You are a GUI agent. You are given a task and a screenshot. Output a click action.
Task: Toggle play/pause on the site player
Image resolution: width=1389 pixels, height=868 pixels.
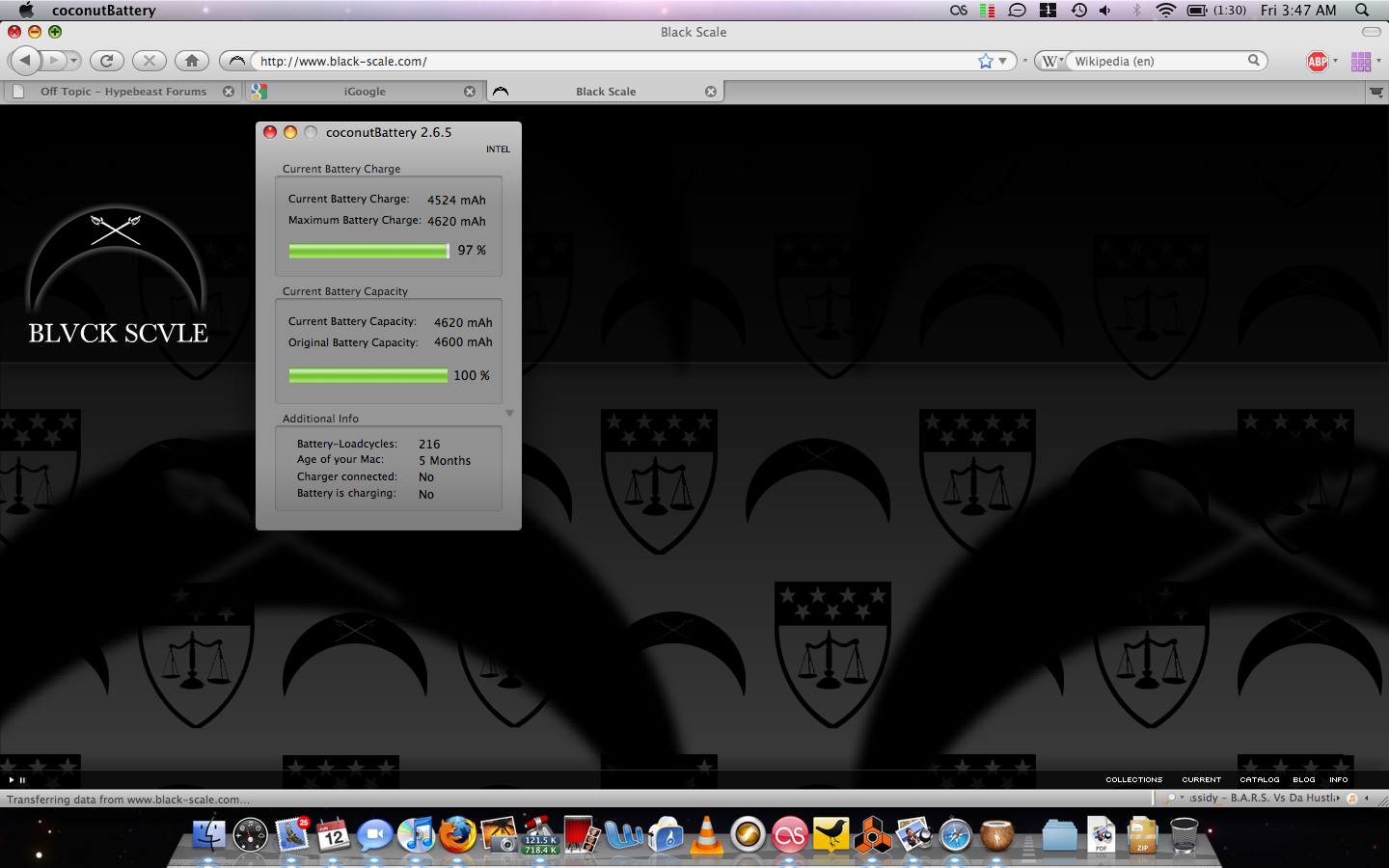tap(17, 780)
